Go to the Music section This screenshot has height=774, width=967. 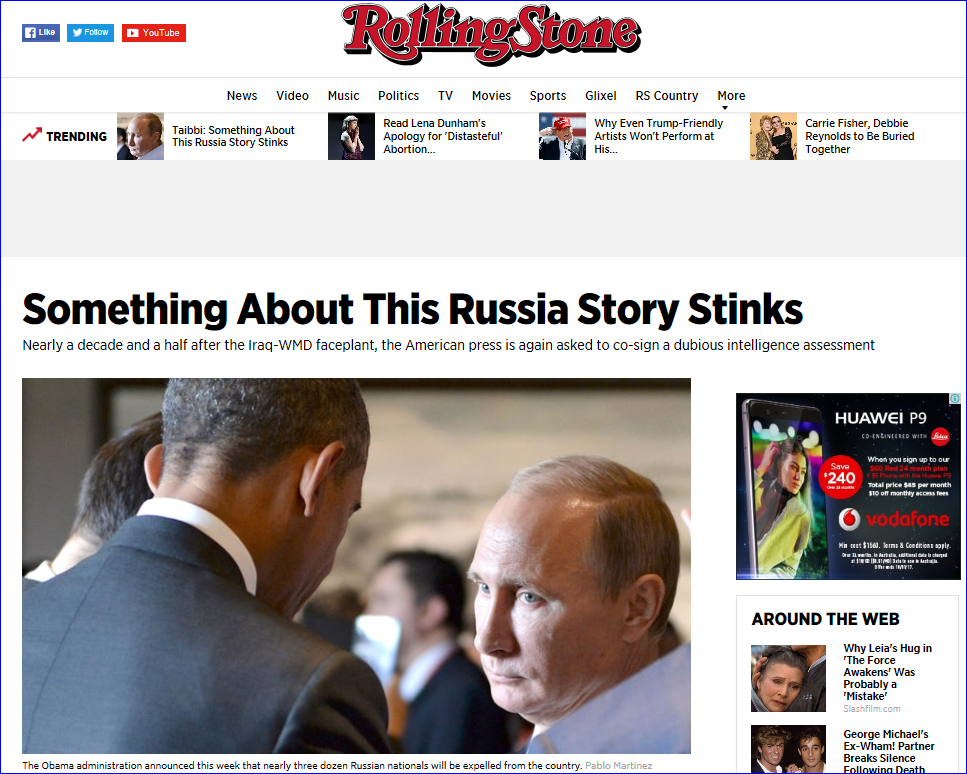[x=344, y=96]
